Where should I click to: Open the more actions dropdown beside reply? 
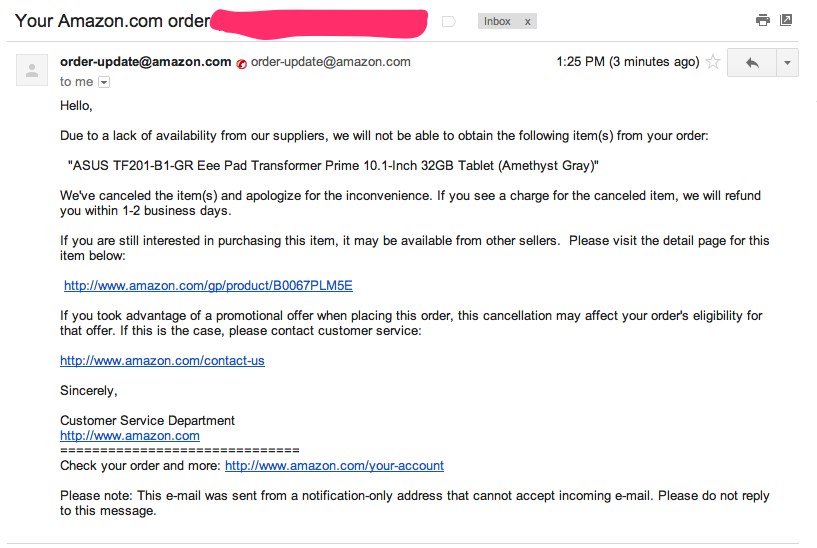coord(787,62)
